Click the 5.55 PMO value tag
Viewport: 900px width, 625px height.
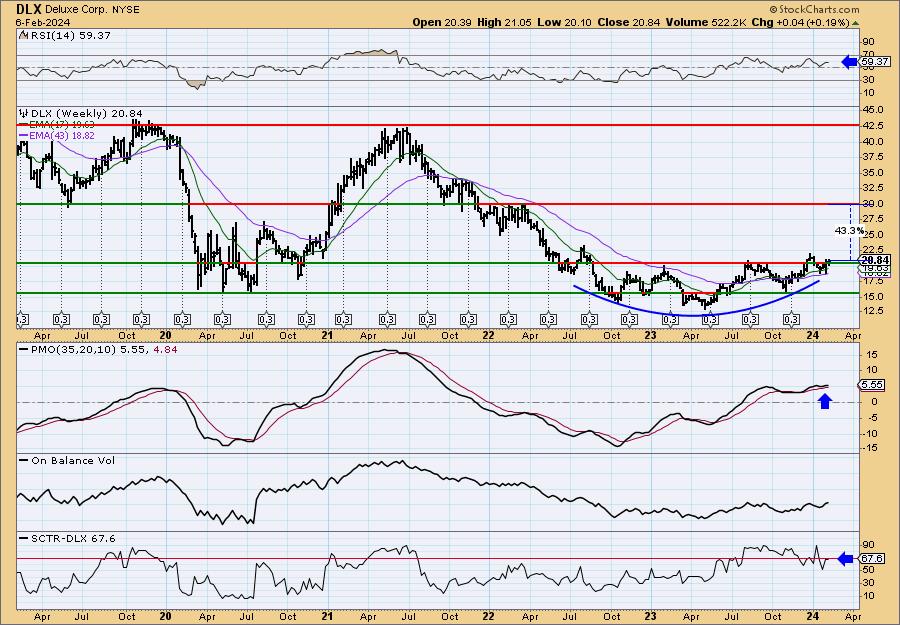pos(871,385)
